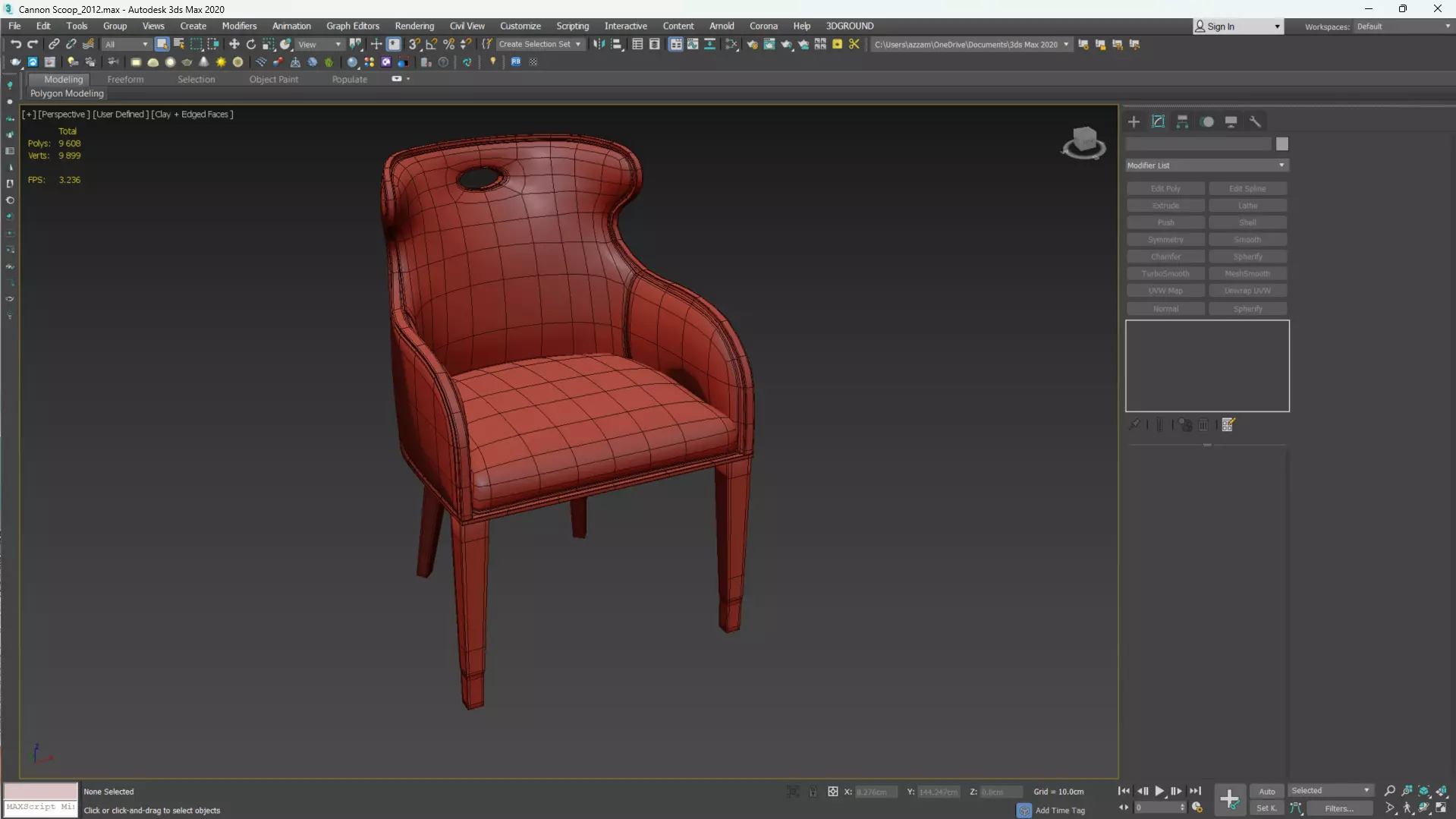1456x819 pixels.
Task: Click the object name input field
Action: [1199, 144]
